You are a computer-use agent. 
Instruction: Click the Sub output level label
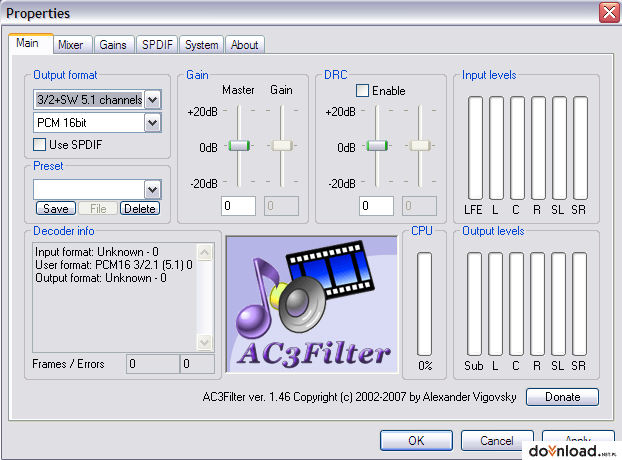(x=474, y=366)
